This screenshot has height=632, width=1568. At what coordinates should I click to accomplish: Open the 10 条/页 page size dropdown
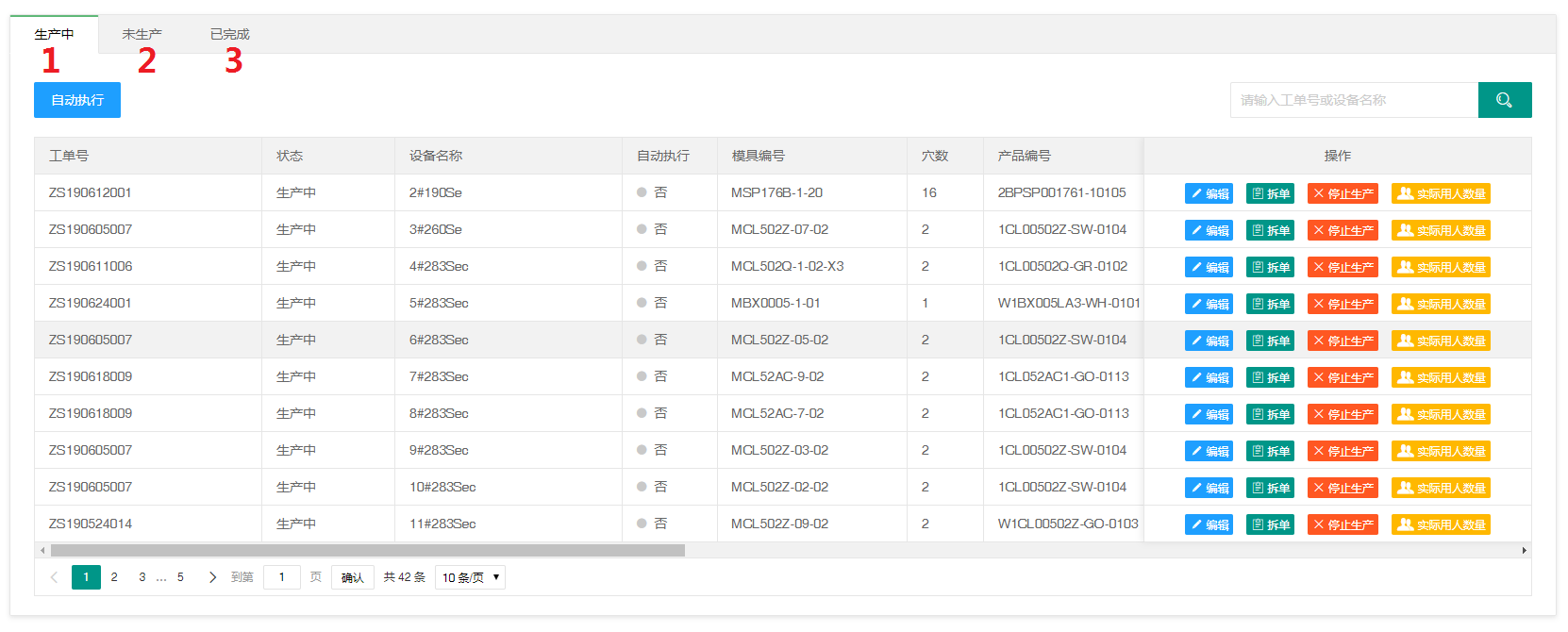click(x=470, y=577)
